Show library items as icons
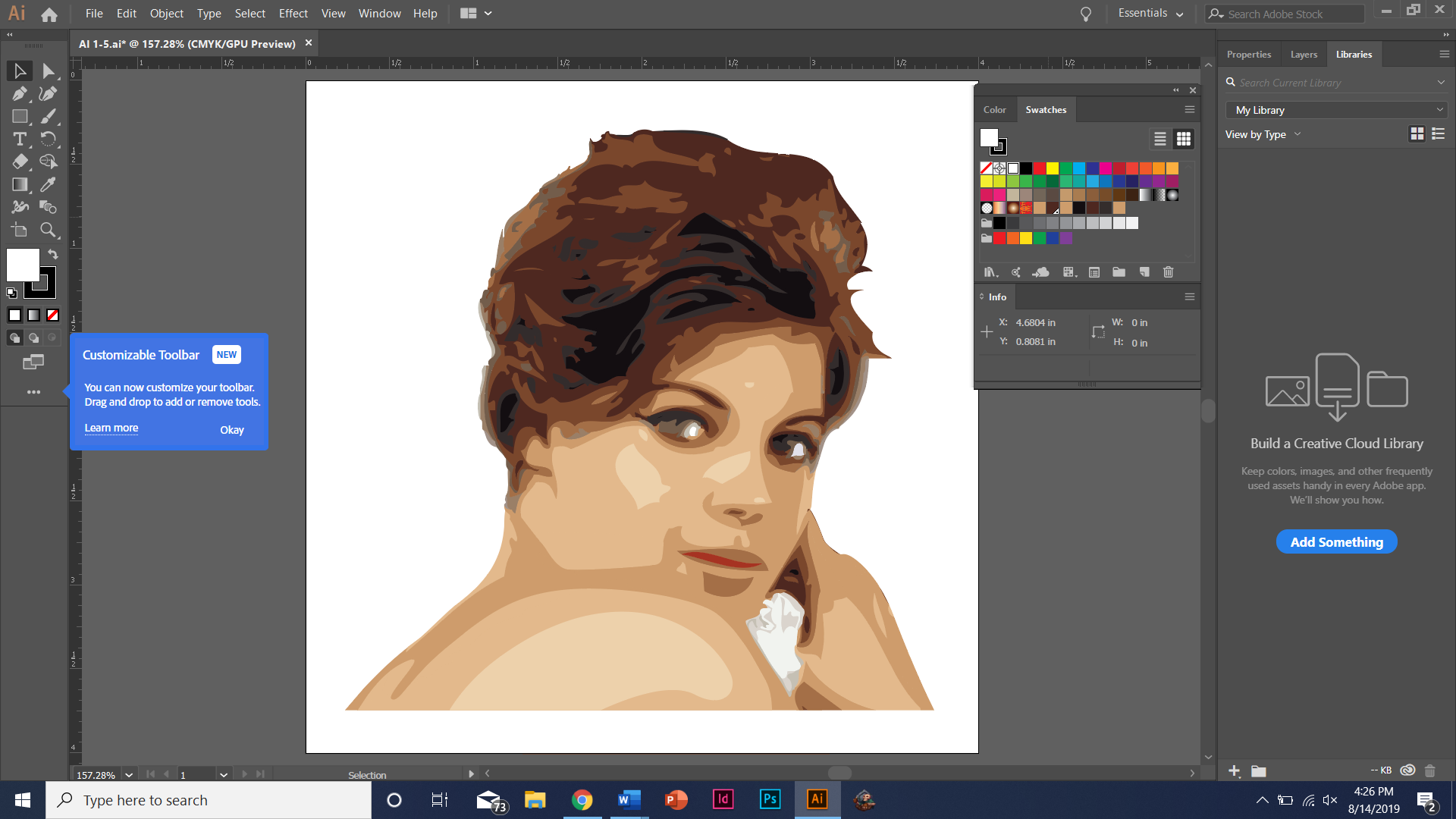 tap(1417, 134)
